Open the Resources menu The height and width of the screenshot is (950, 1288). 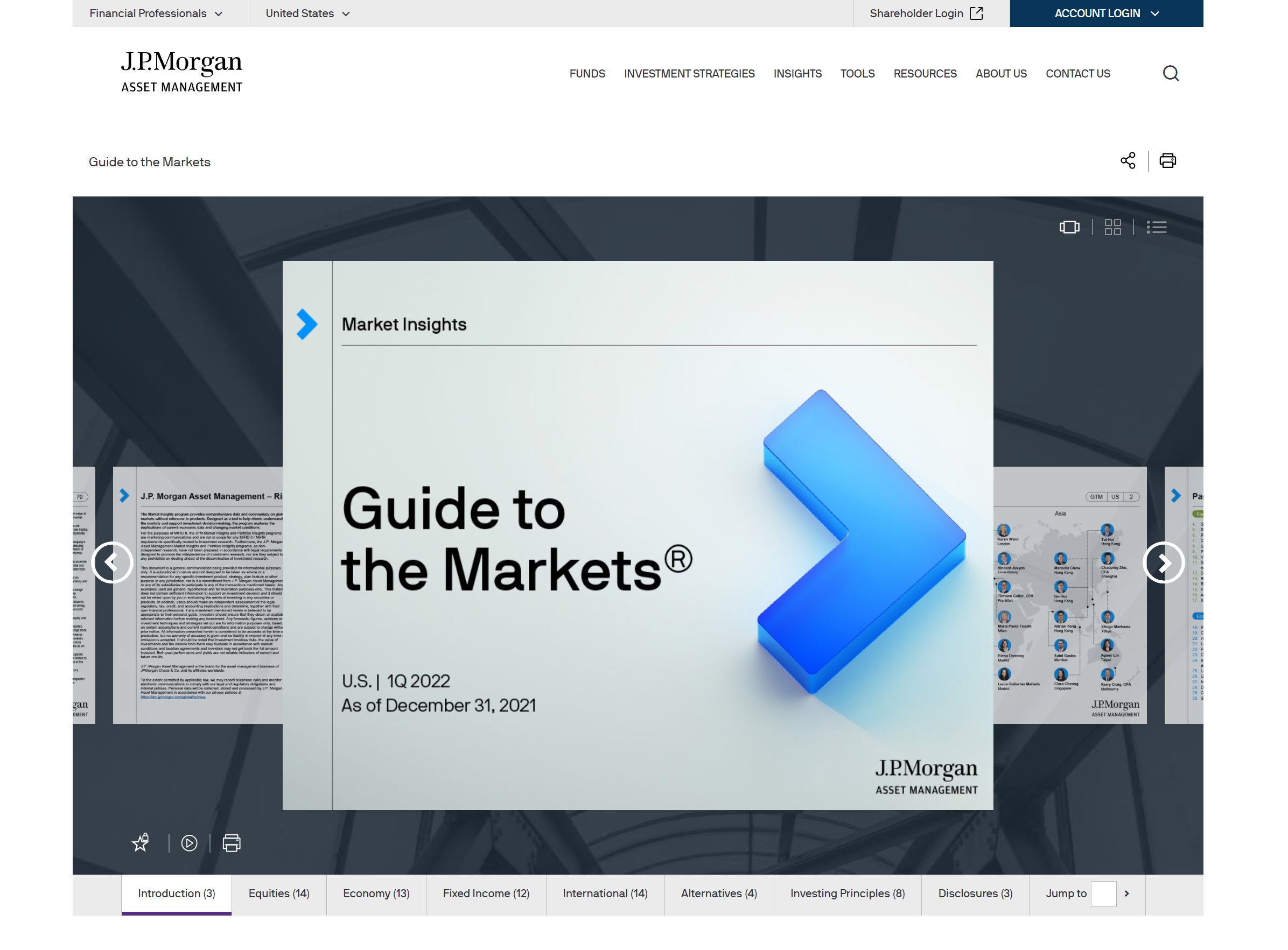tap(925, 74)
